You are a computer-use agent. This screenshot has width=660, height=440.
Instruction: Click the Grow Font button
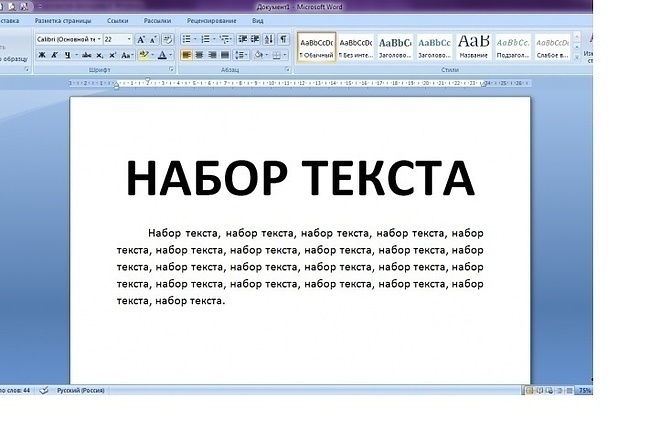(x=141, y=40)
